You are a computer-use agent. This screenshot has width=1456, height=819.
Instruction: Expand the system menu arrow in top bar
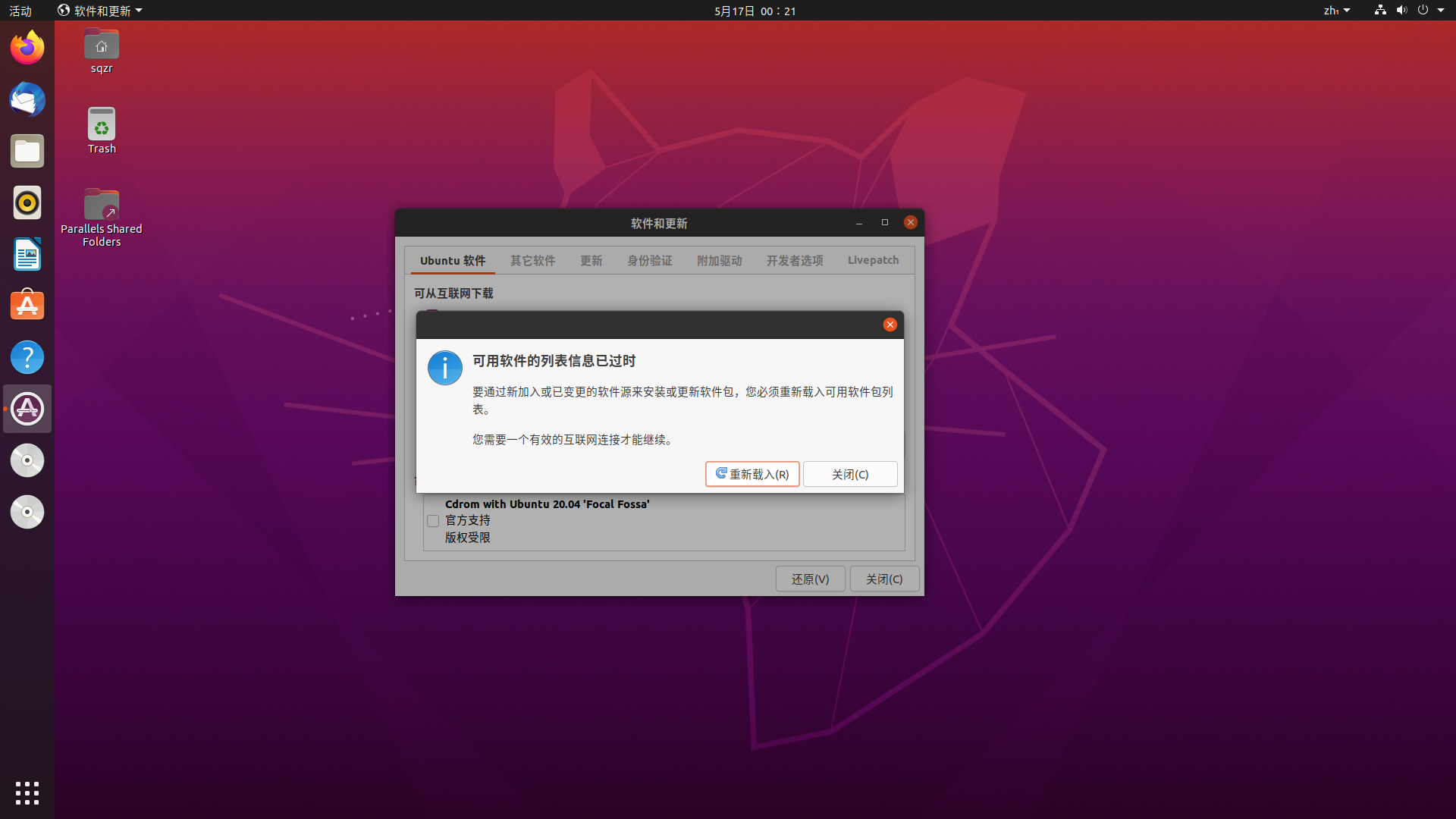pyautogui.click(x=1441, y=11)
